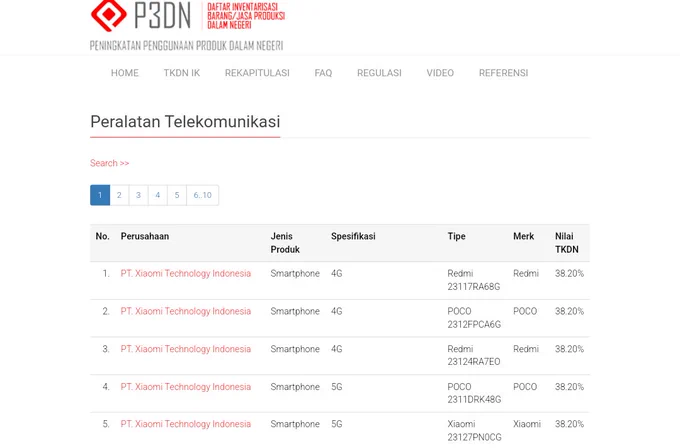Click 5G specification in row 5
The width and height of the screenshot is (680, 448).
(x=337, y=424)
